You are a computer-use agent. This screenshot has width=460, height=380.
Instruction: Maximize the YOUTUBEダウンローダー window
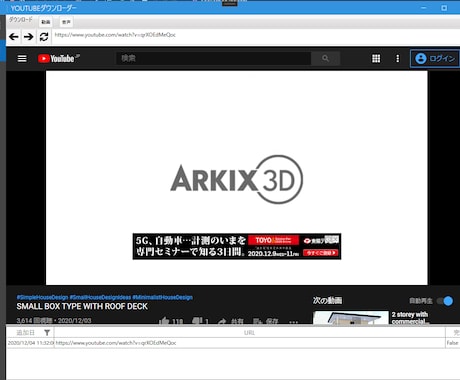pyautogui.click(x=444, y=8)
